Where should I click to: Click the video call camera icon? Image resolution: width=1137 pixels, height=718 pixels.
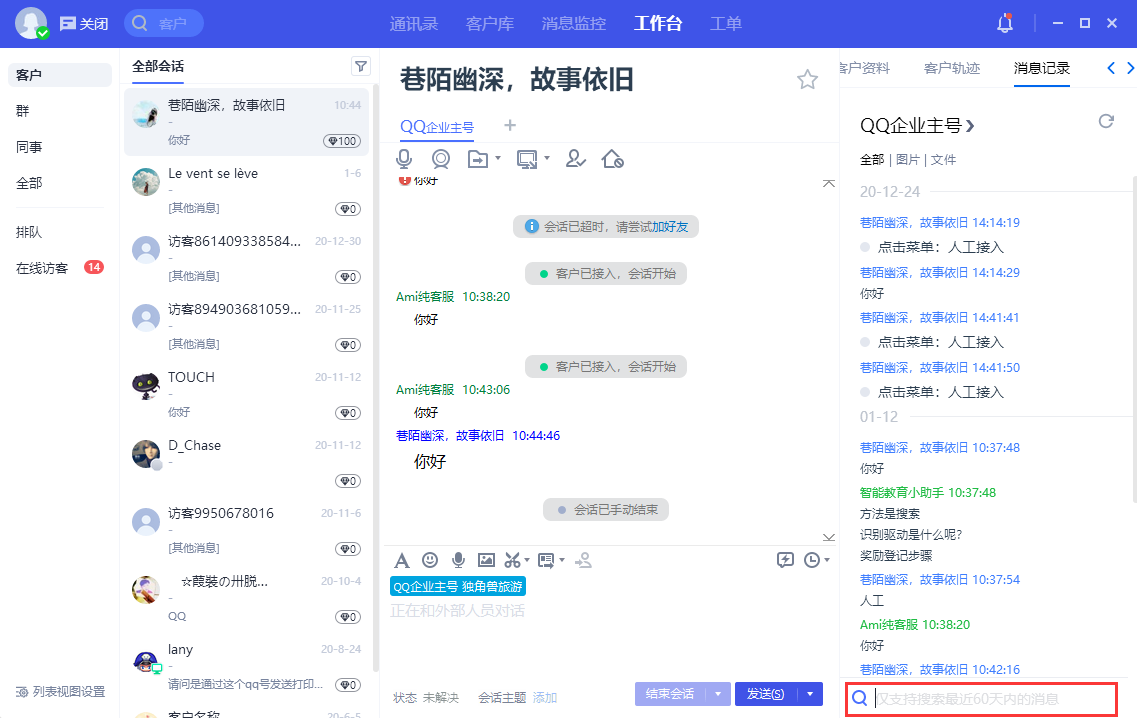click(x=440, y=159)
